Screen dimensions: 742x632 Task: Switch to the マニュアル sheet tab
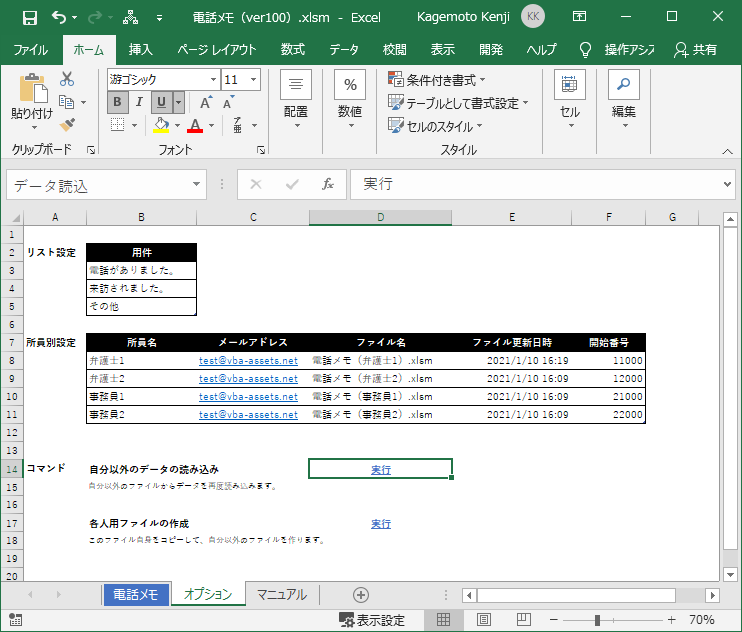point(282,595)
